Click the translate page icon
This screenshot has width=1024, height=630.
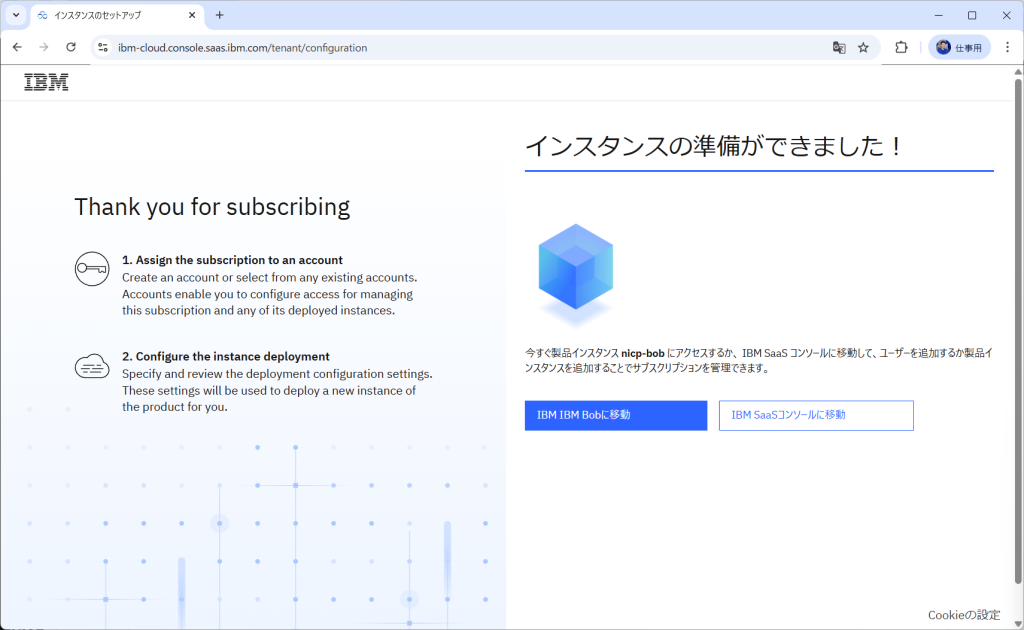click(839, 48)
